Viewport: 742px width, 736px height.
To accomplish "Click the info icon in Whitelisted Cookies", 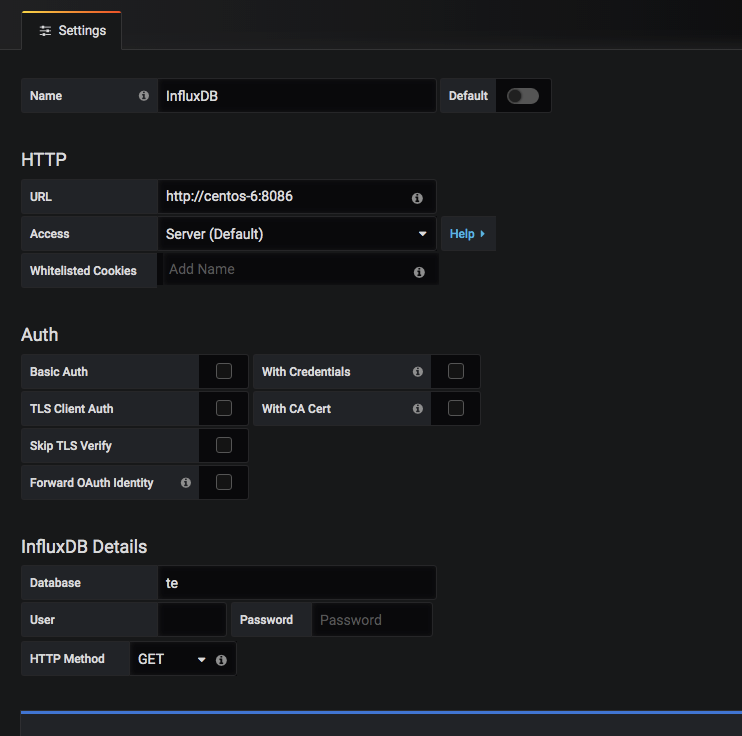I will click(x=419, y=272).
